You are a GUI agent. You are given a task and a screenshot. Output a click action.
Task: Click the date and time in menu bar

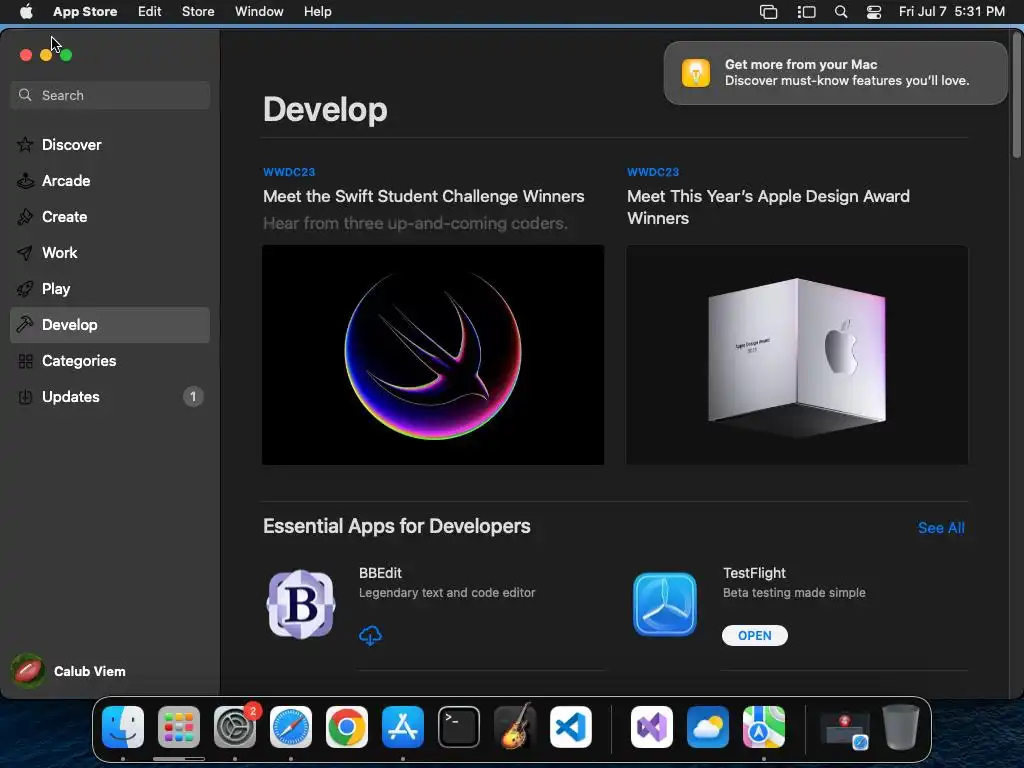click(952, 12)
